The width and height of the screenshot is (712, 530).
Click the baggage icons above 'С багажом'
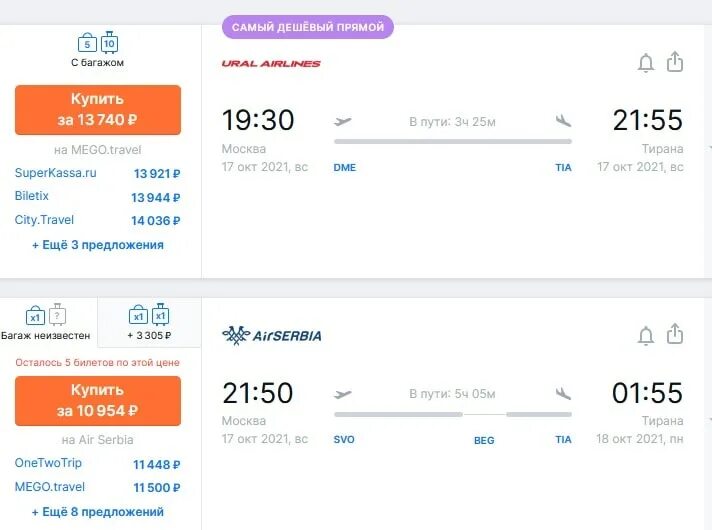98,43
